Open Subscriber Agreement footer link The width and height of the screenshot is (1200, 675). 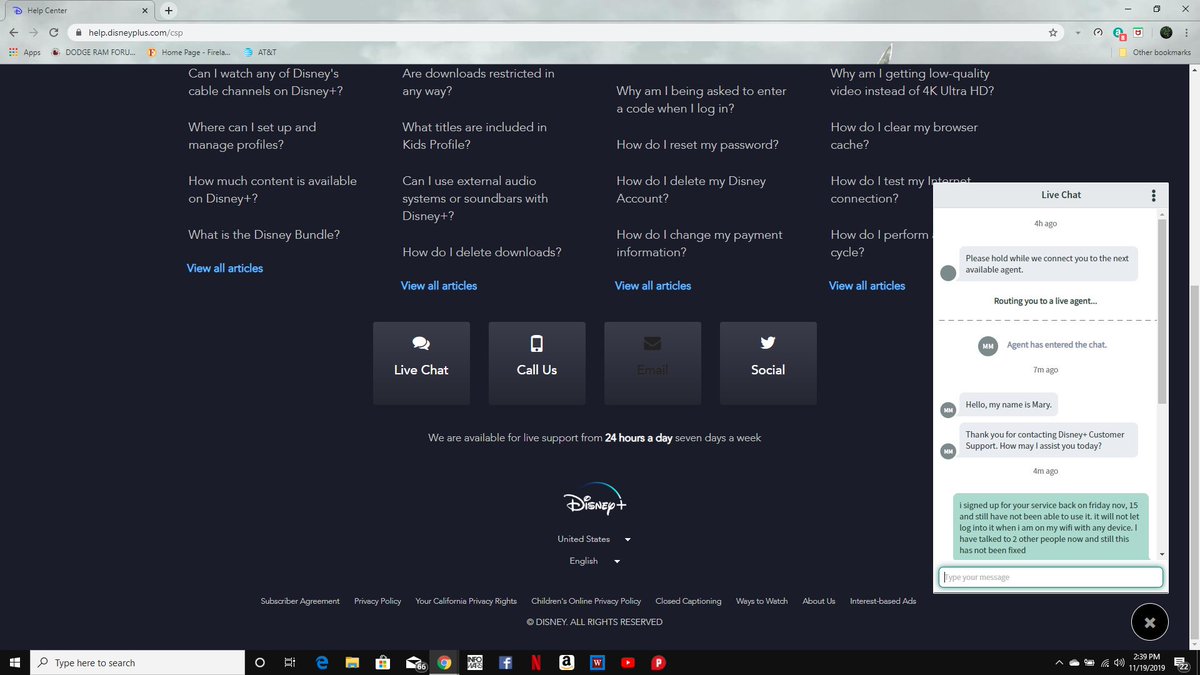coord(300,601)
